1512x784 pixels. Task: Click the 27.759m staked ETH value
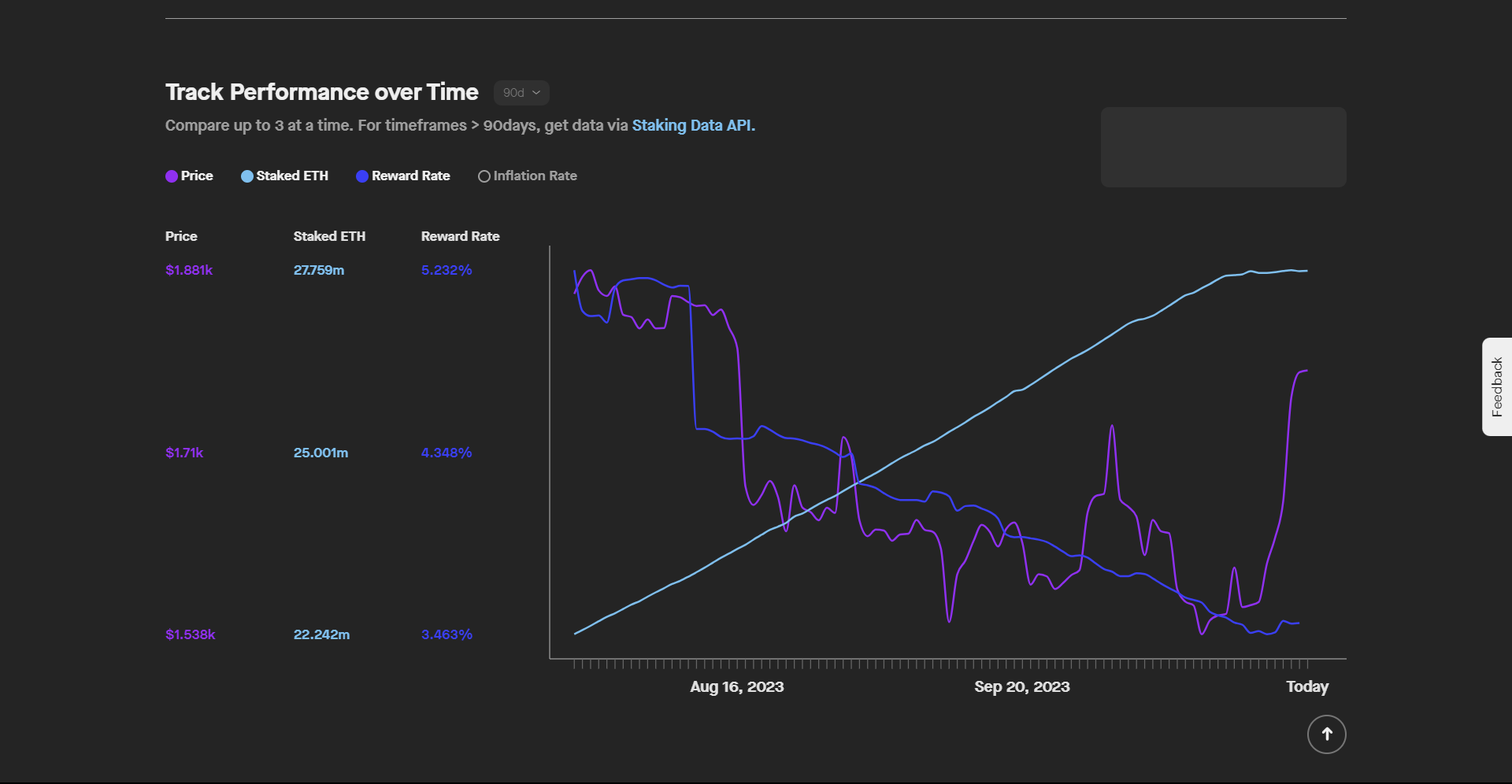319,270
